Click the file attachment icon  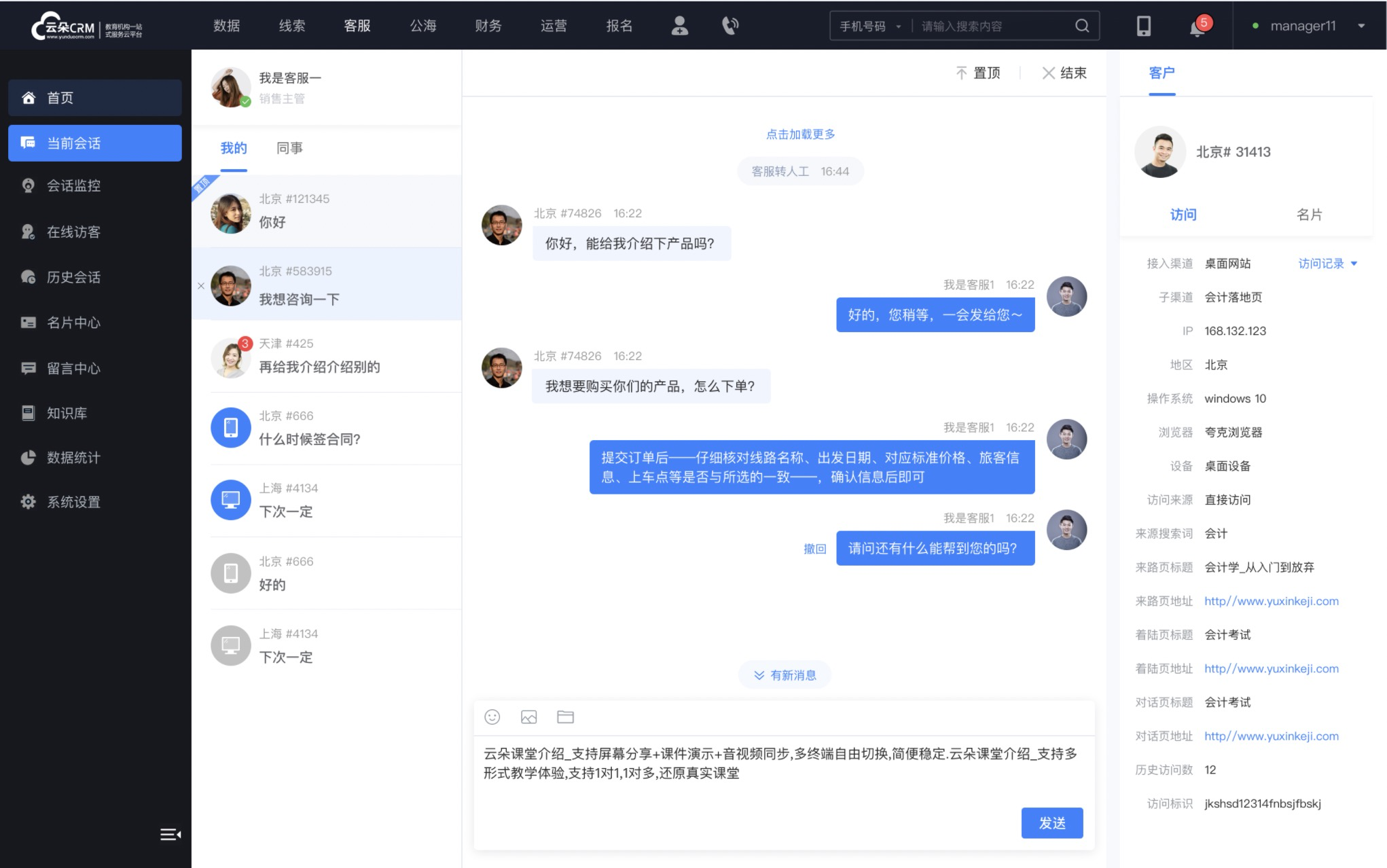[x=565, y=716]
